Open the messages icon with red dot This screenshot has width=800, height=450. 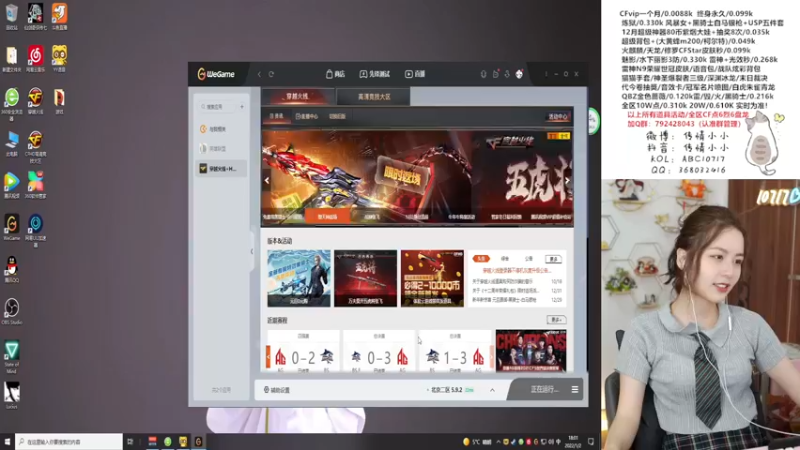pyautogui.click(x=495, y=74)
